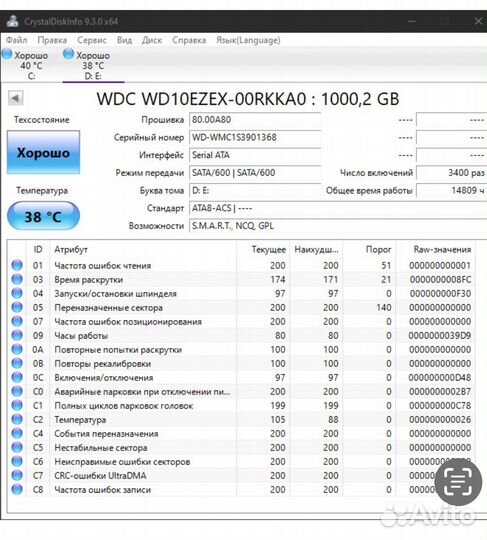Image resolution: width=487 pixels, height=540 pixels.
Task: Select Повторные попытки раскрутки attribute text
Action: click(118, 350)
